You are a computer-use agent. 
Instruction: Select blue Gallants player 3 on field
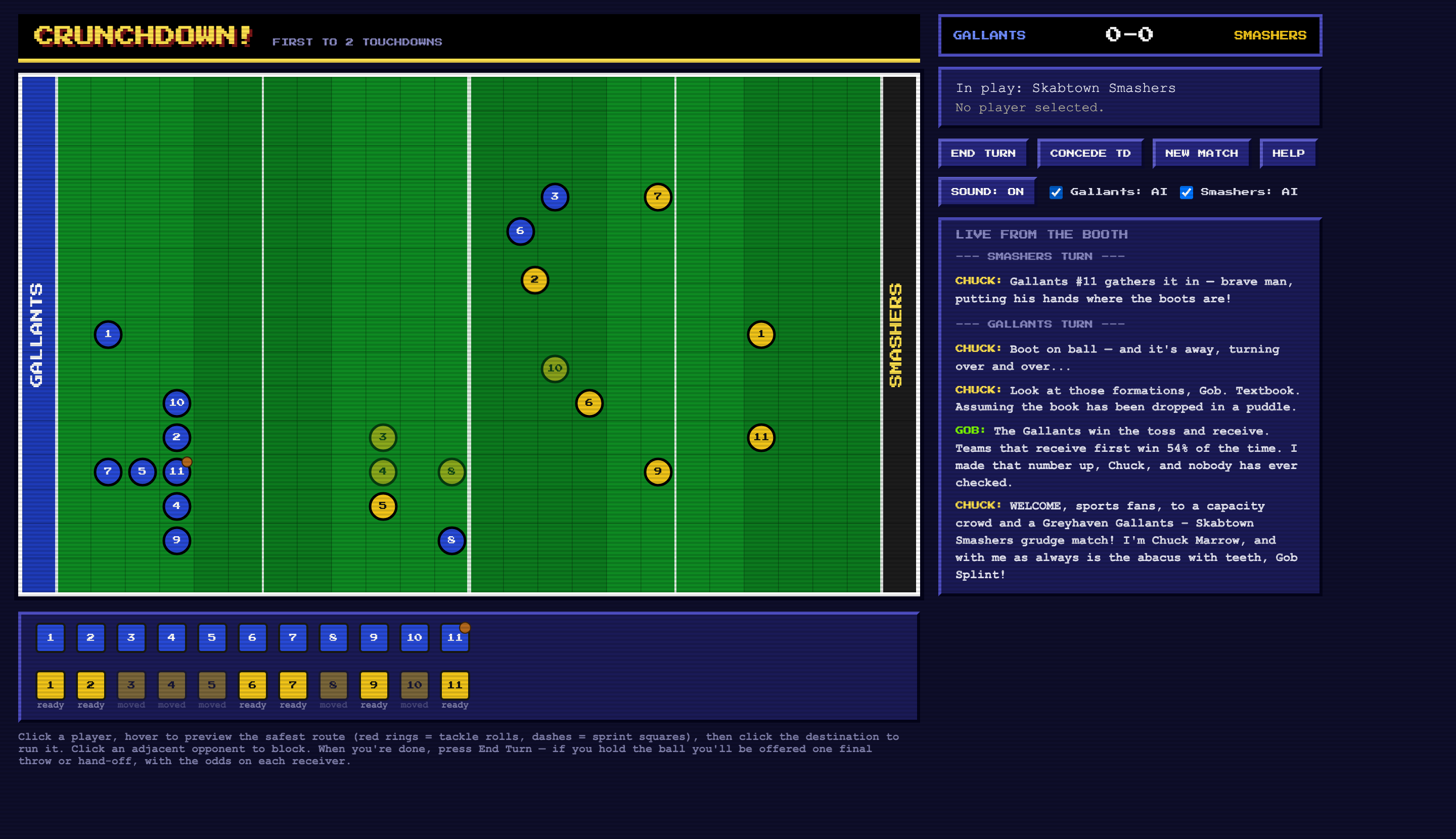pyautogui.click(x=555, y=197)
